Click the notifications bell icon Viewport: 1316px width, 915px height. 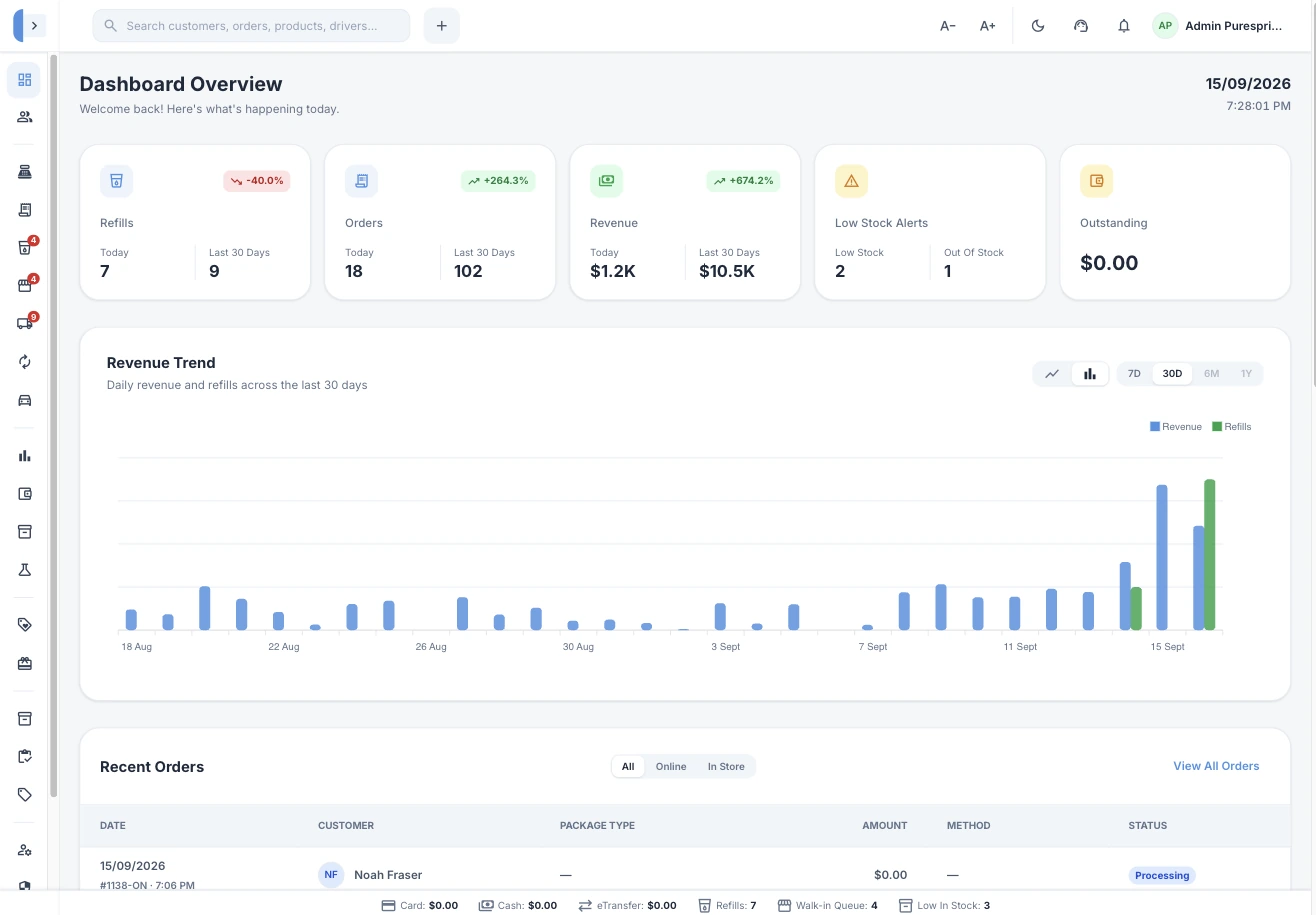click(x=1124, y=26)
